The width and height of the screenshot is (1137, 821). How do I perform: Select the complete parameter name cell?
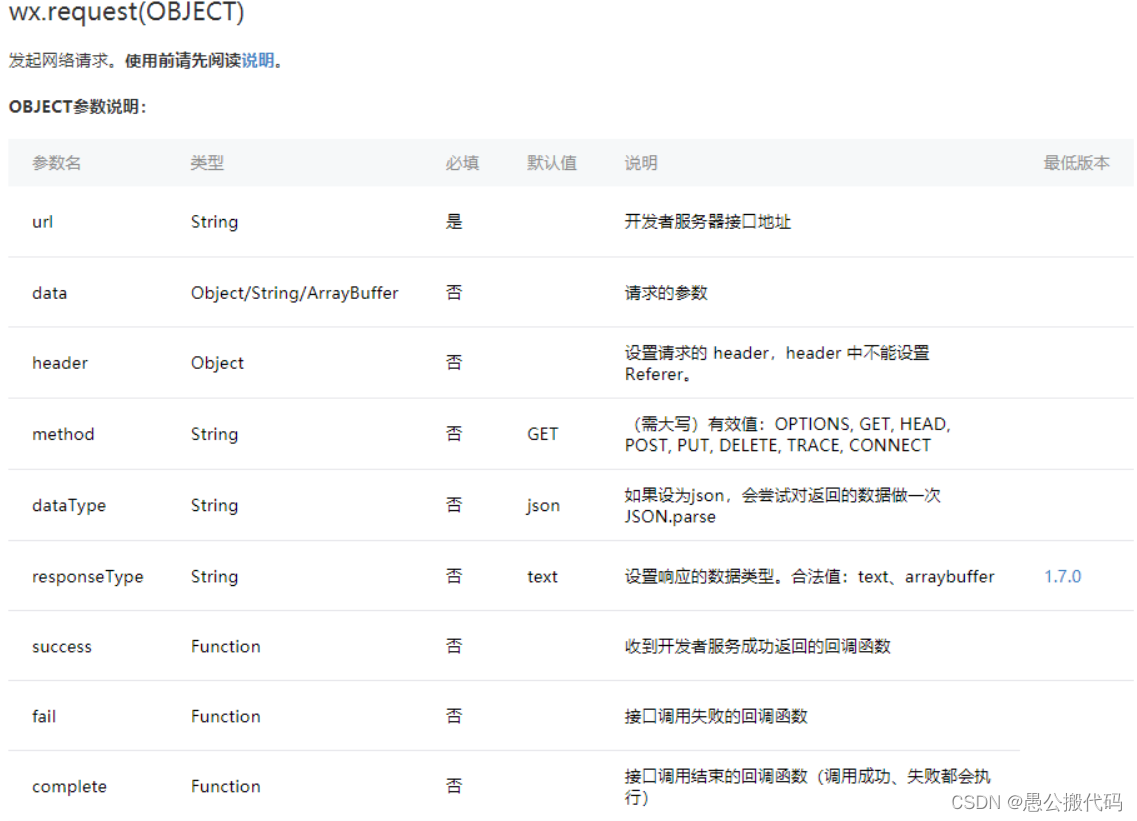click(70, 787)
